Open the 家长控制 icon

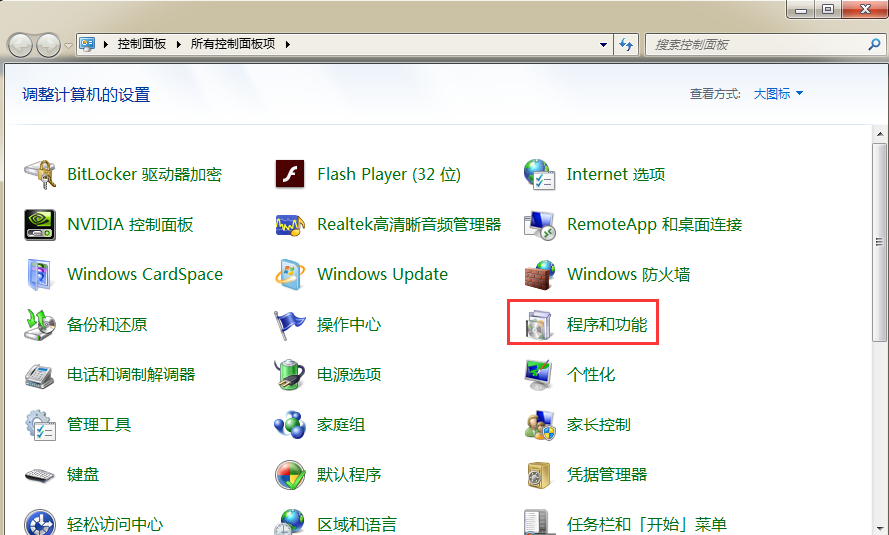coord(539,425)
